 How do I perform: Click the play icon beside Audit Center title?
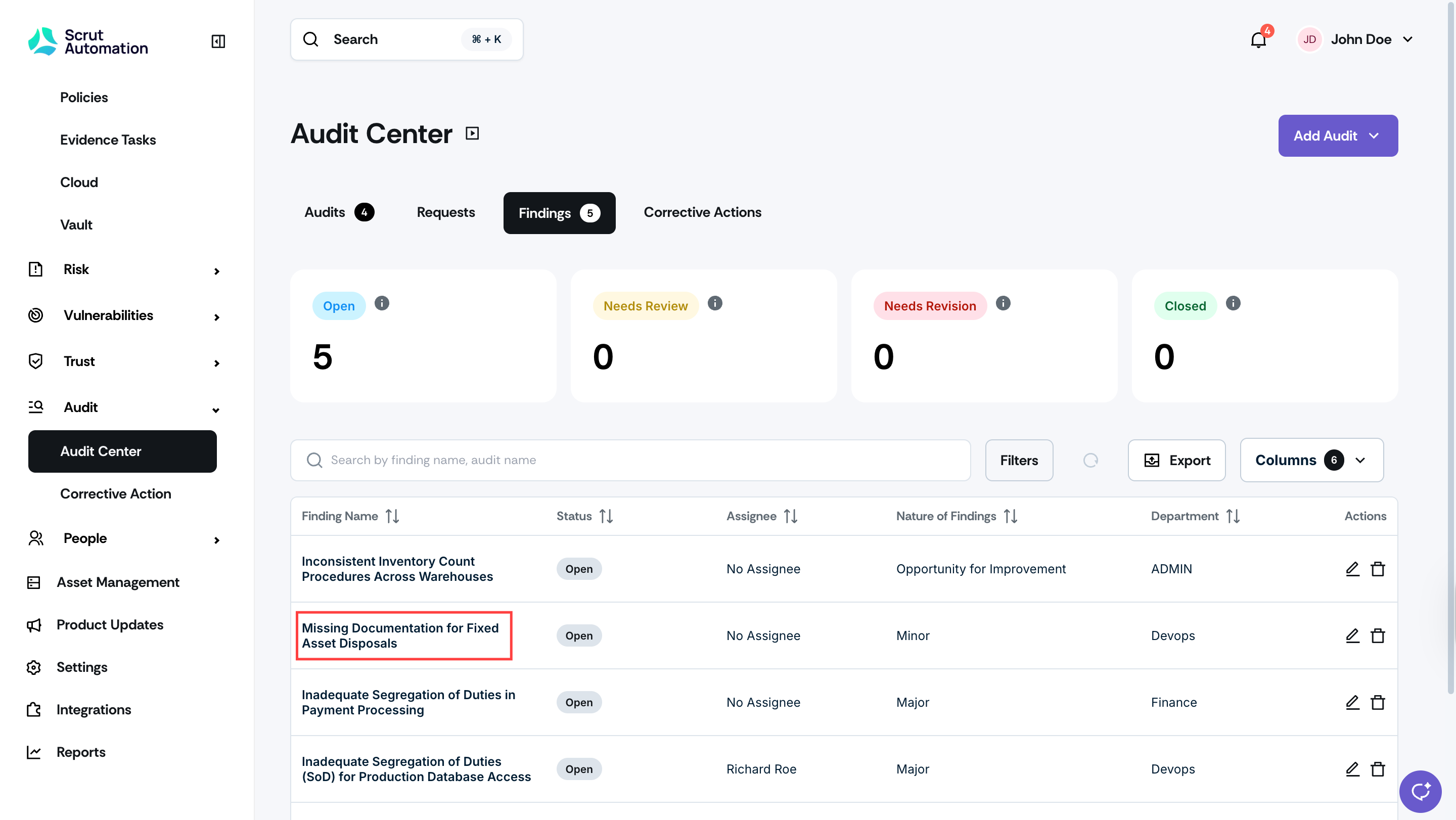(472, 133)
